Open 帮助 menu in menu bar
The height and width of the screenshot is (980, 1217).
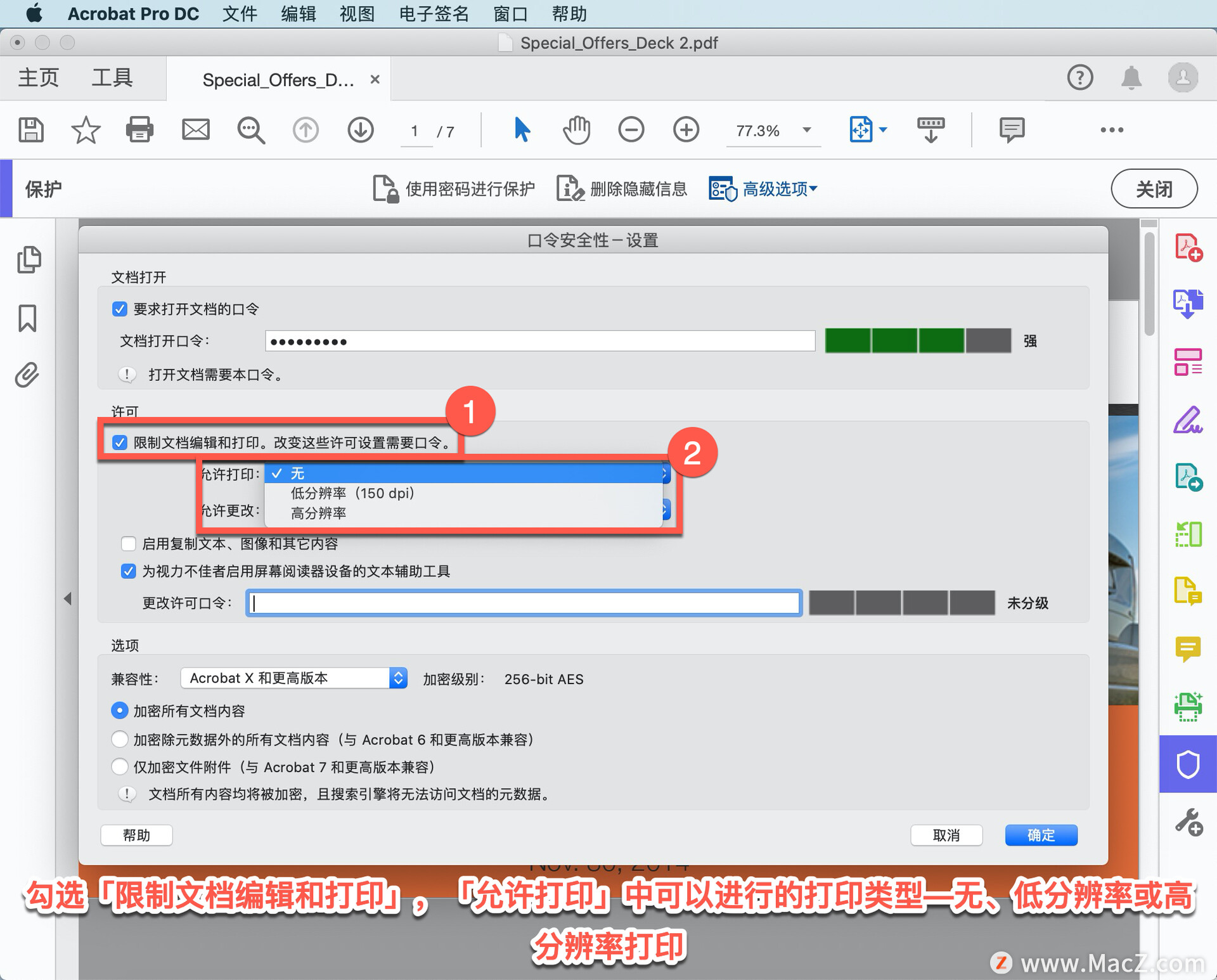point(569,13)
